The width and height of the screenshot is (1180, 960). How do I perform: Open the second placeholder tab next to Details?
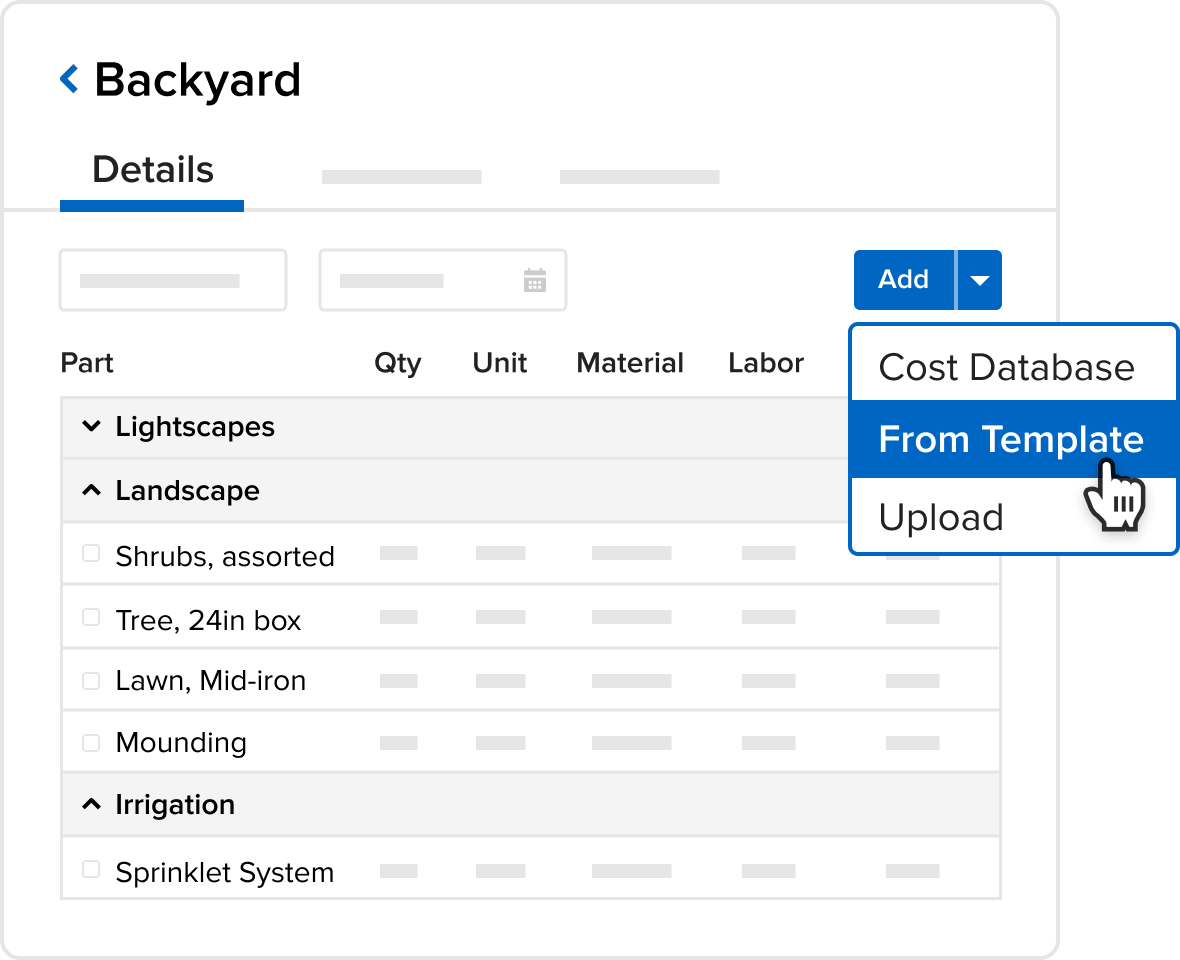pos(402,177)
